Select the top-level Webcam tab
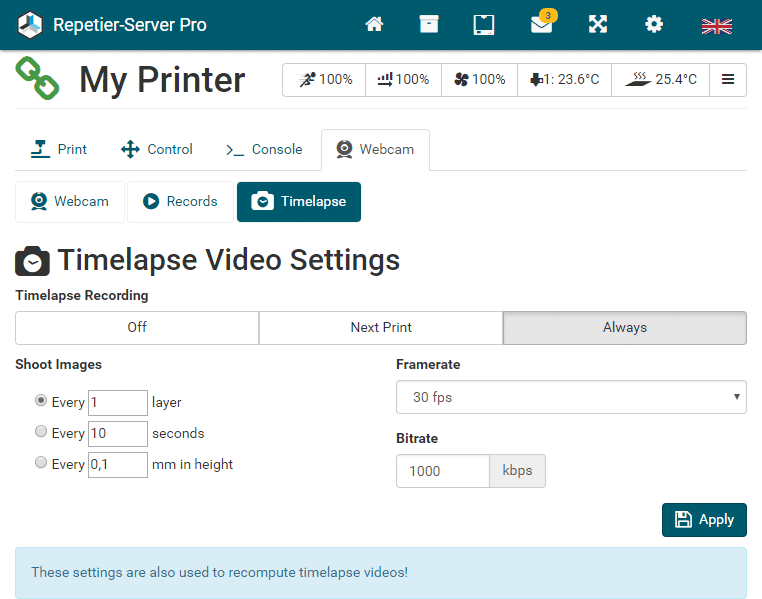Screen dimensions: 762x599 click(375, 149)
